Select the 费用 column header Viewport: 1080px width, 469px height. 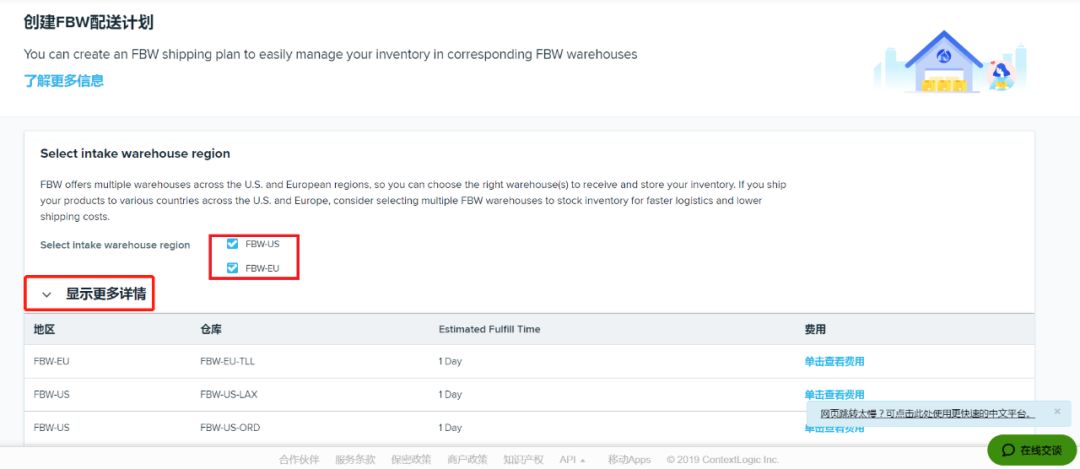coord(815,329)
